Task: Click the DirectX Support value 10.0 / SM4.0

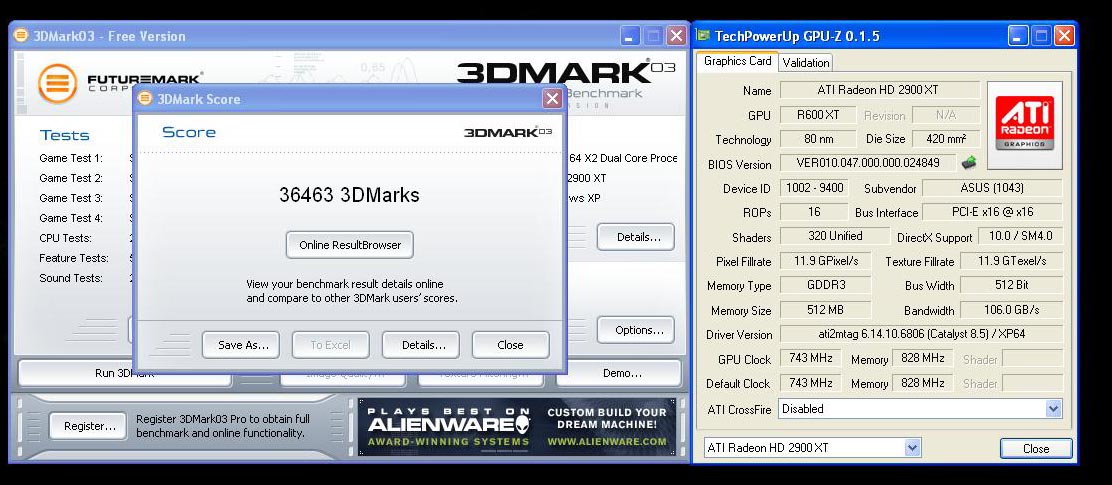Action: (x=1020, y=236)
